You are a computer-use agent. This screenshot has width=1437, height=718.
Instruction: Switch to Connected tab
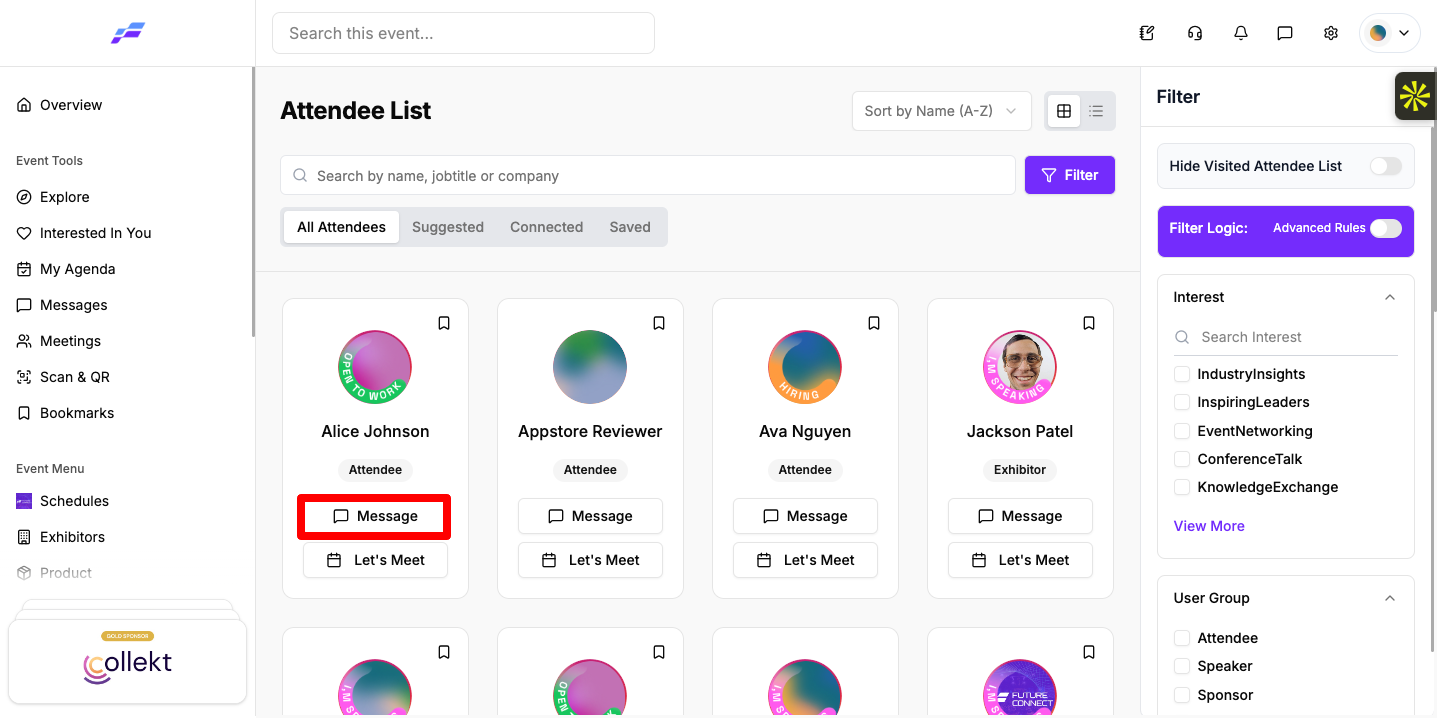tap(546, 227)
